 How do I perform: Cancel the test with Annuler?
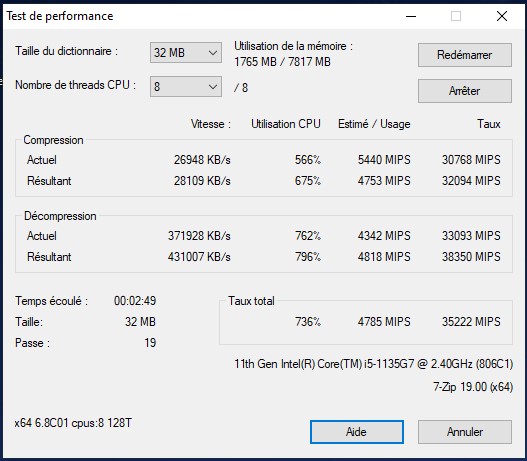[x=465, y=432]
